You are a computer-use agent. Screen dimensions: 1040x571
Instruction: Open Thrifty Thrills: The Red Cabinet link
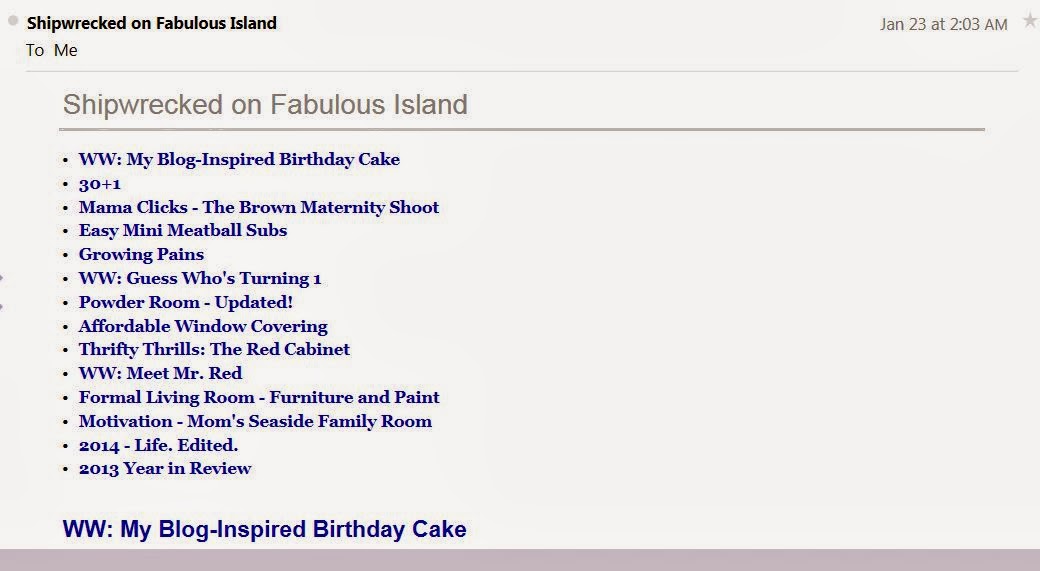point(214,349)
